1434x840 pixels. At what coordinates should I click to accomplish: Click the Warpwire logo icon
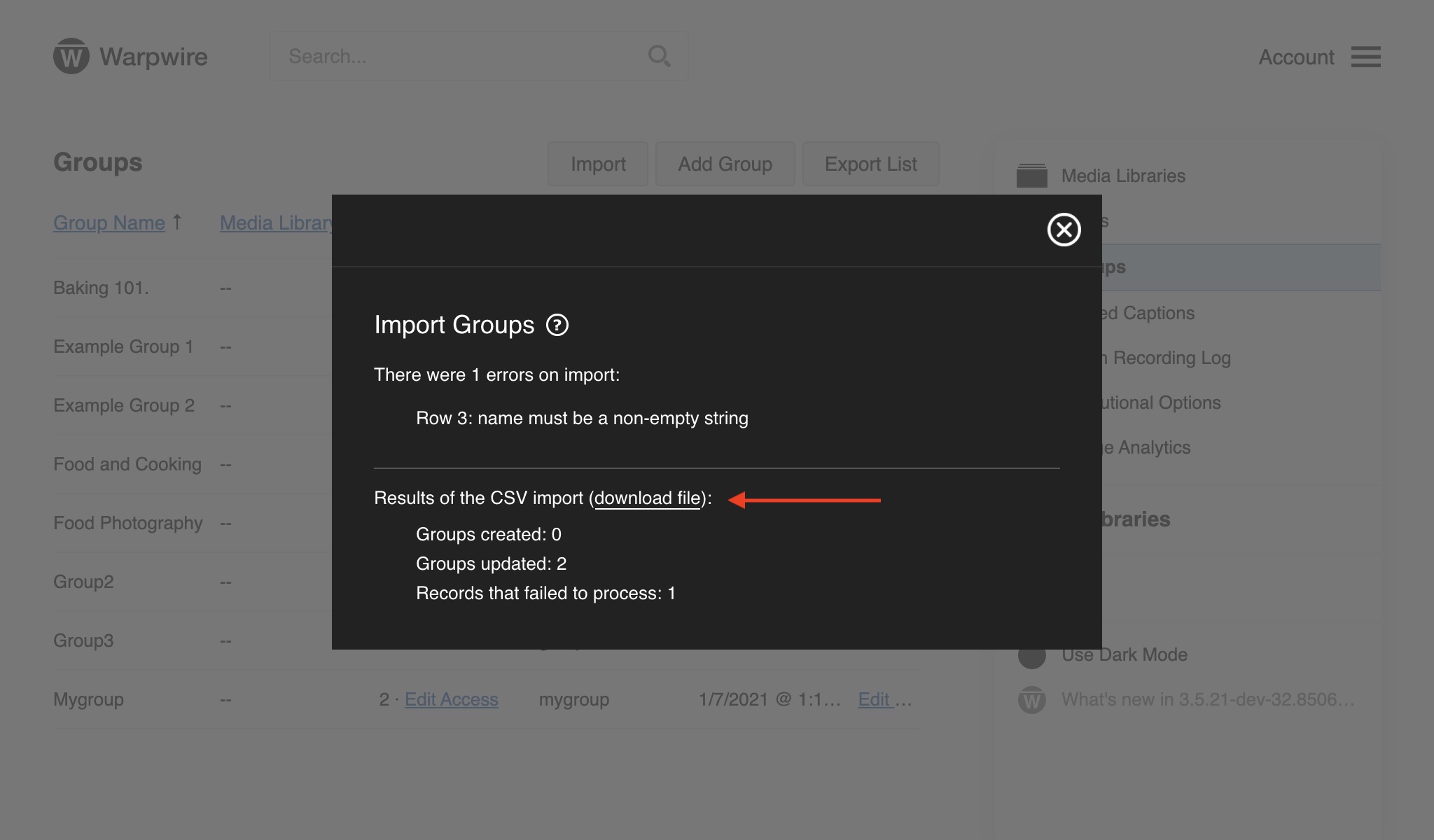71,56
